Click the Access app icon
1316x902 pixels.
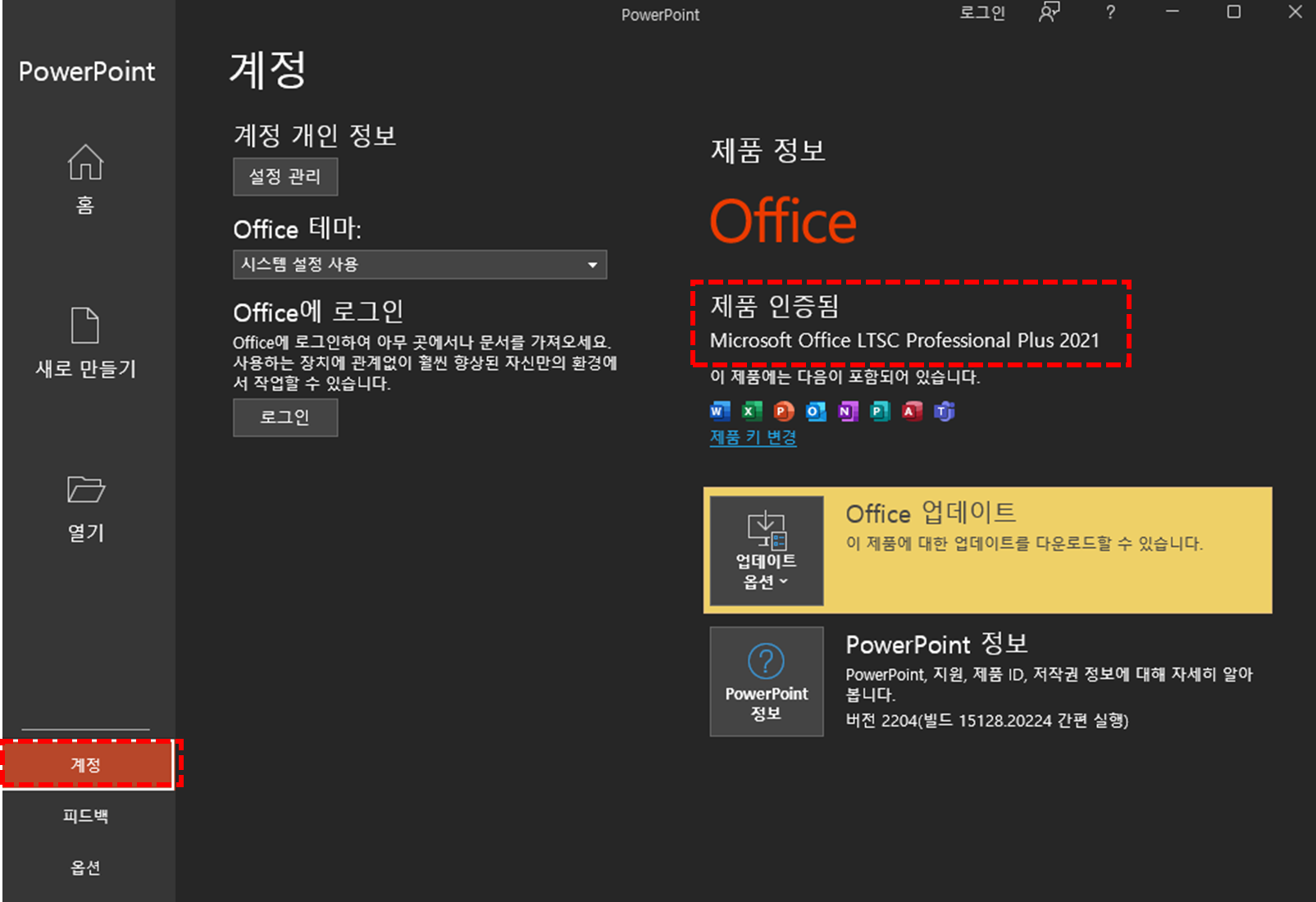click(x=912, y=411)
